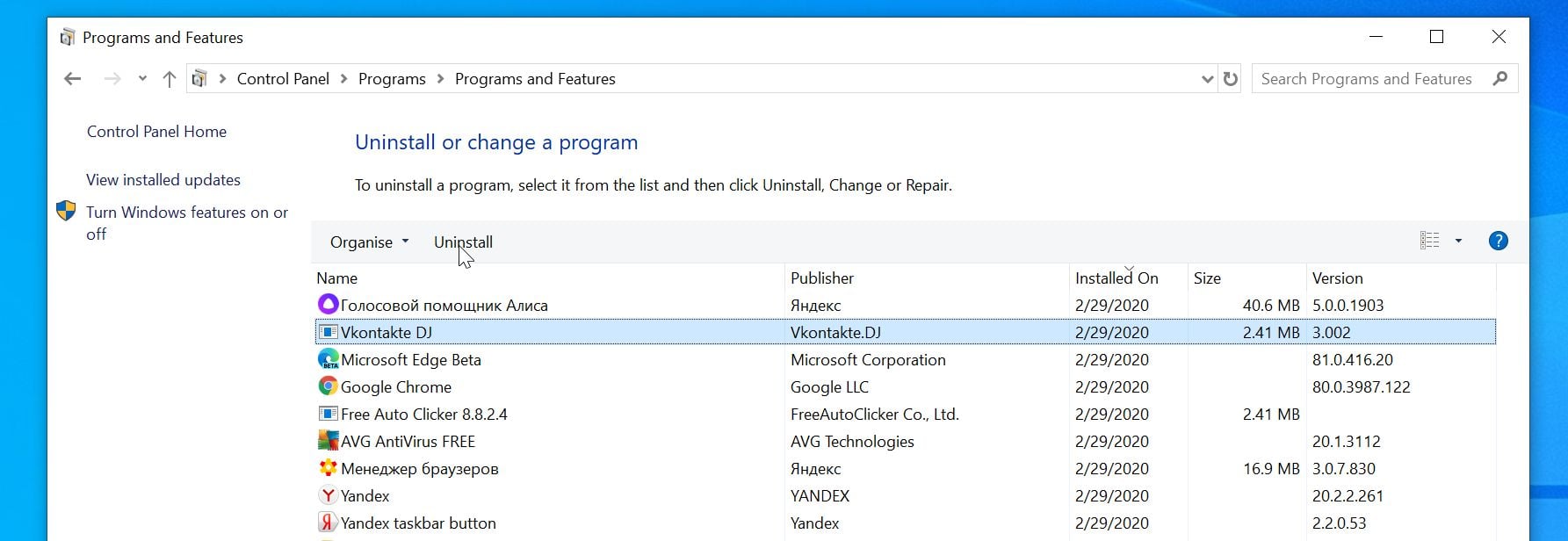Image resolution: width=1568 pixels, height=541 pixels.
Task: Click the 40.6 MB size value
Action: click(x=1271, y=306)
